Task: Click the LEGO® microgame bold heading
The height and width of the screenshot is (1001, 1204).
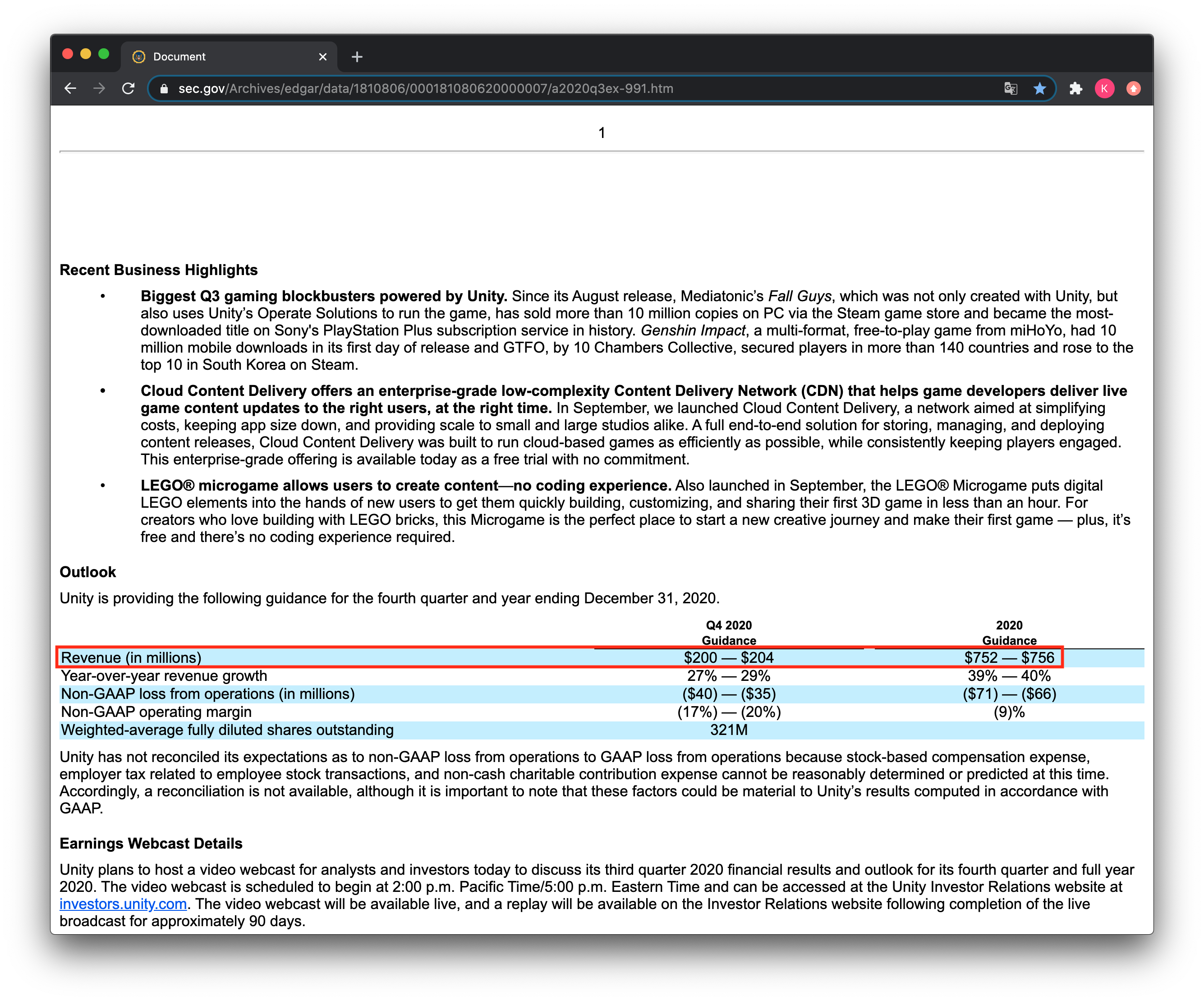Action: [406, 485]
